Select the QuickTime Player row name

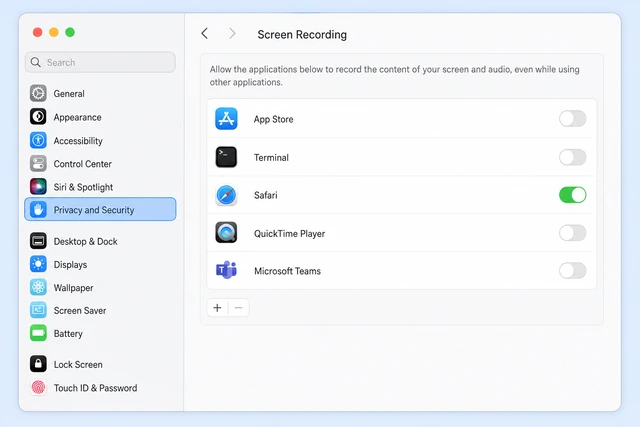point(289,234)
